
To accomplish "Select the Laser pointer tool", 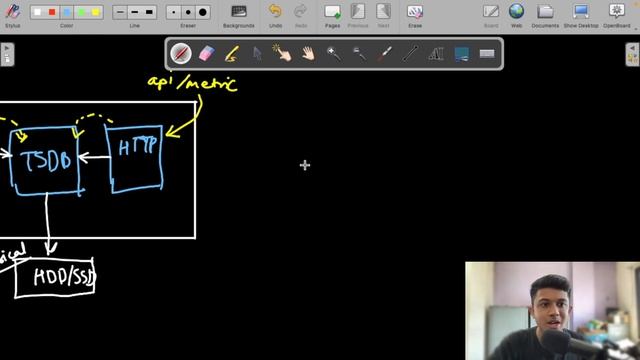I will tap(384, 53).
